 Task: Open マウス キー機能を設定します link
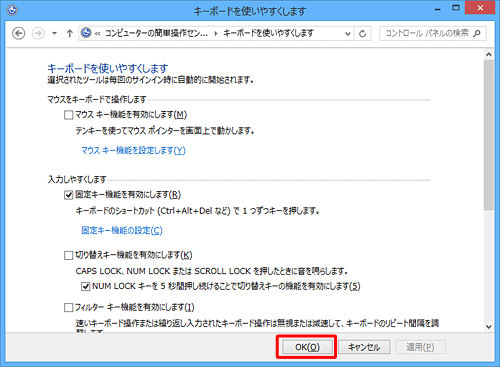tap(133, 150)
